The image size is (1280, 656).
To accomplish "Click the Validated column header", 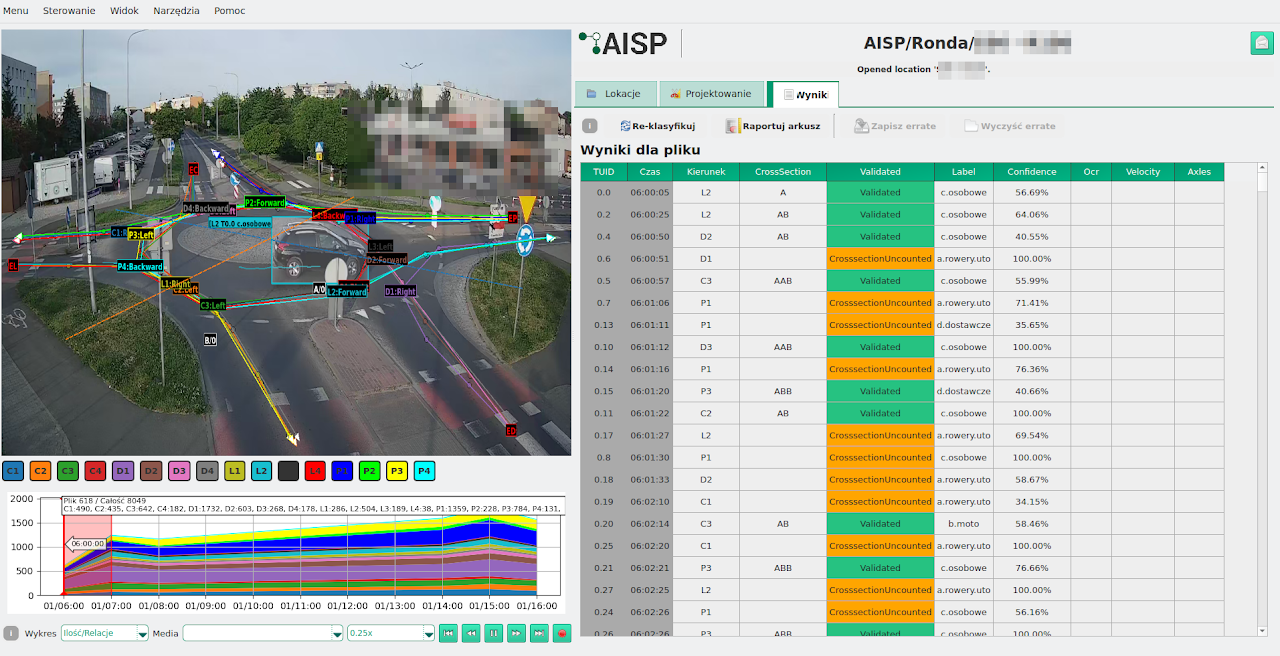I will coord(880,172).
